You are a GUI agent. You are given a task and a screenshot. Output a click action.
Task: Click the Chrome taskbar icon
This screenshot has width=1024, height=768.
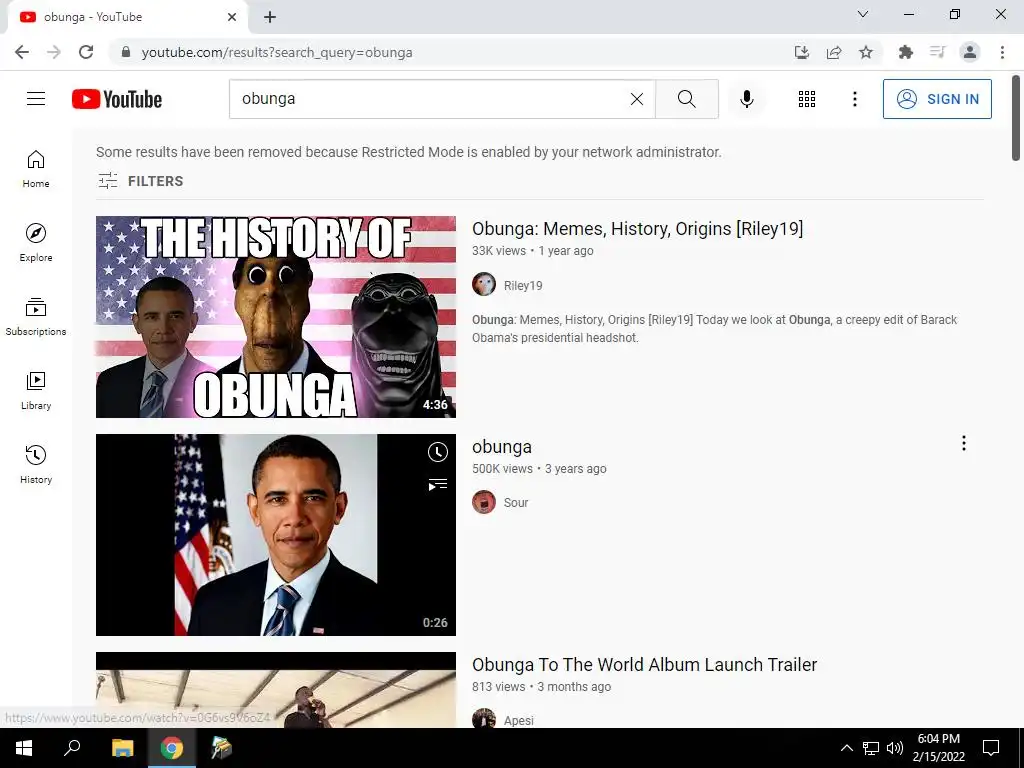172,748
